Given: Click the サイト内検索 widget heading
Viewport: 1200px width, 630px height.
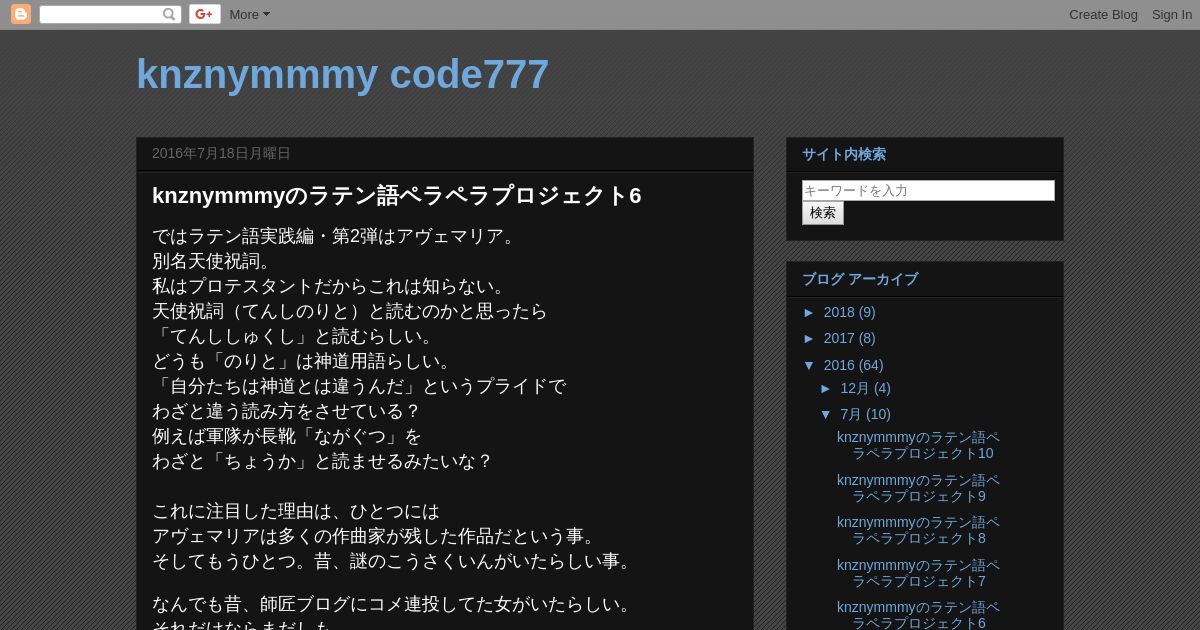Looking at the screenshot, I should tap(844, 154).
